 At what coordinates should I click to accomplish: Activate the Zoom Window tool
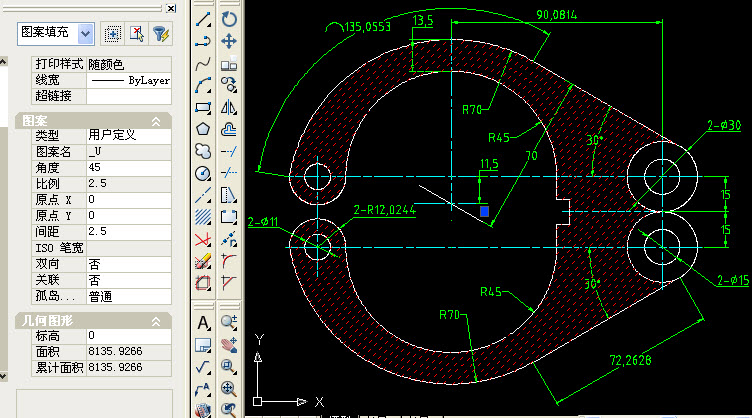229,367
